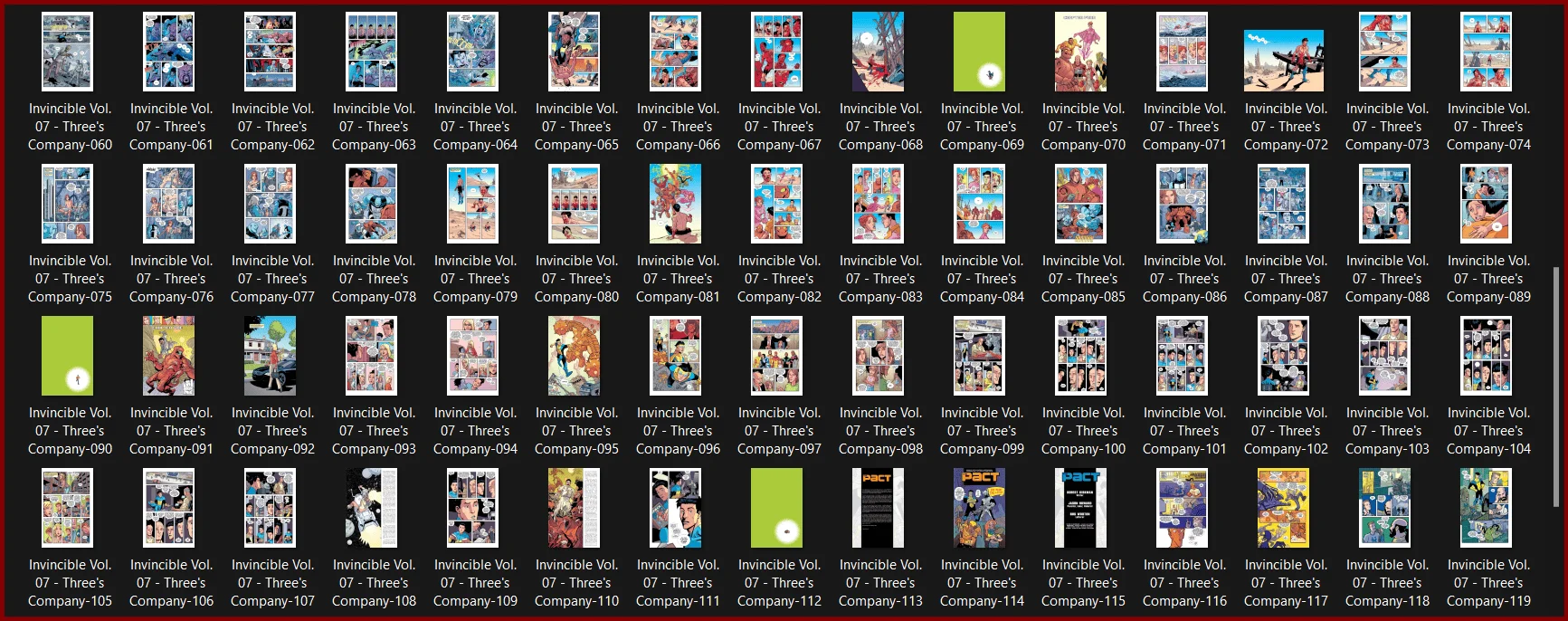The height and width of the screenshot is (621, 1568).
Task: Select the green cover thumbnail Three's Company-069
Action: 979,52
